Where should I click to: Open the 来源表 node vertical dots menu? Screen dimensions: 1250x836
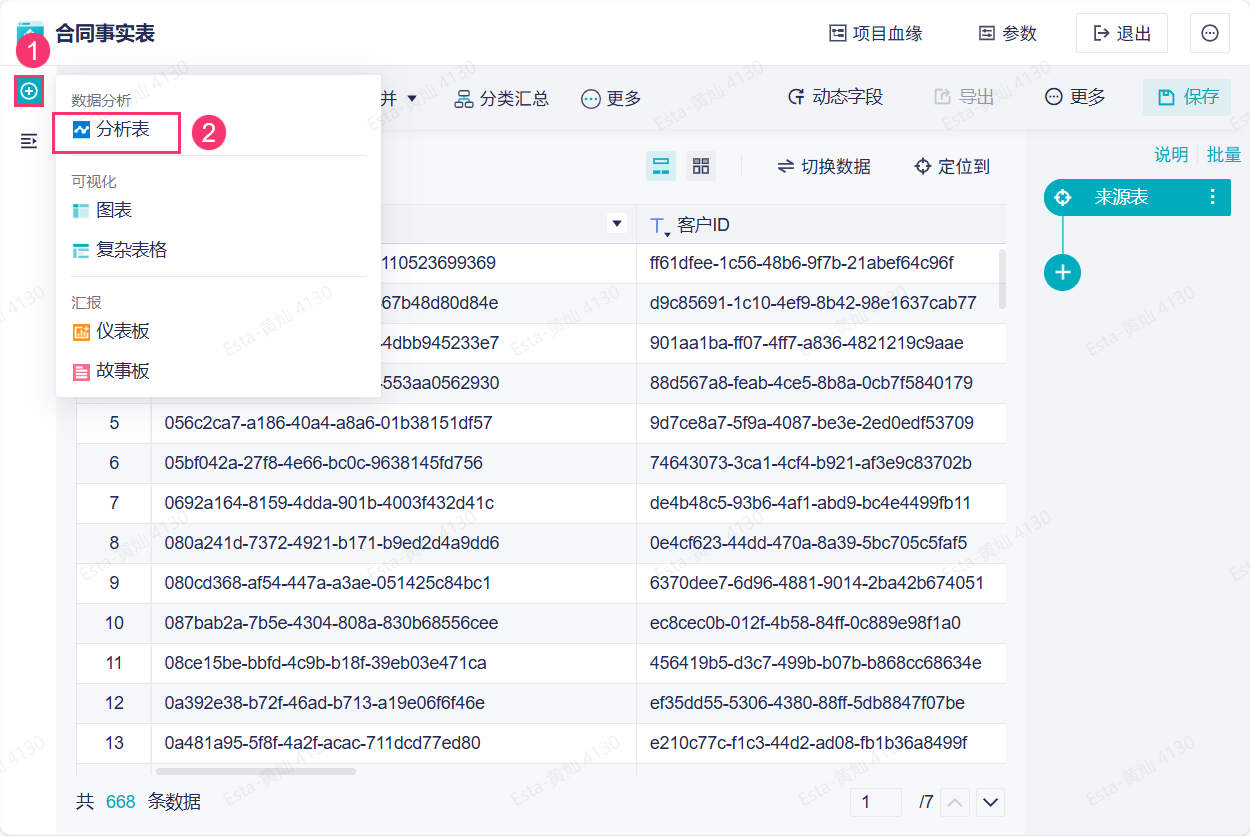coord(1213,197)
